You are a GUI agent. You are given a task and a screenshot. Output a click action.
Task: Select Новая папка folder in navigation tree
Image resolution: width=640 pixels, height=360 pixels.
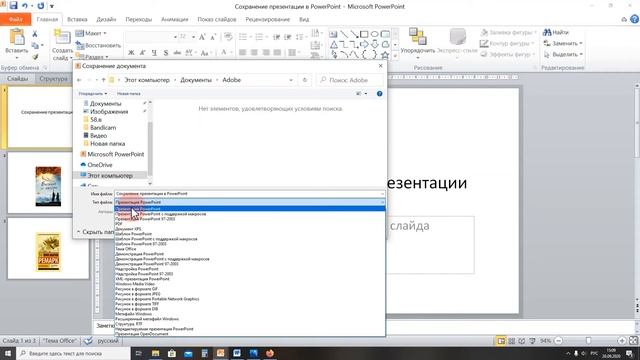coord(107,144)
